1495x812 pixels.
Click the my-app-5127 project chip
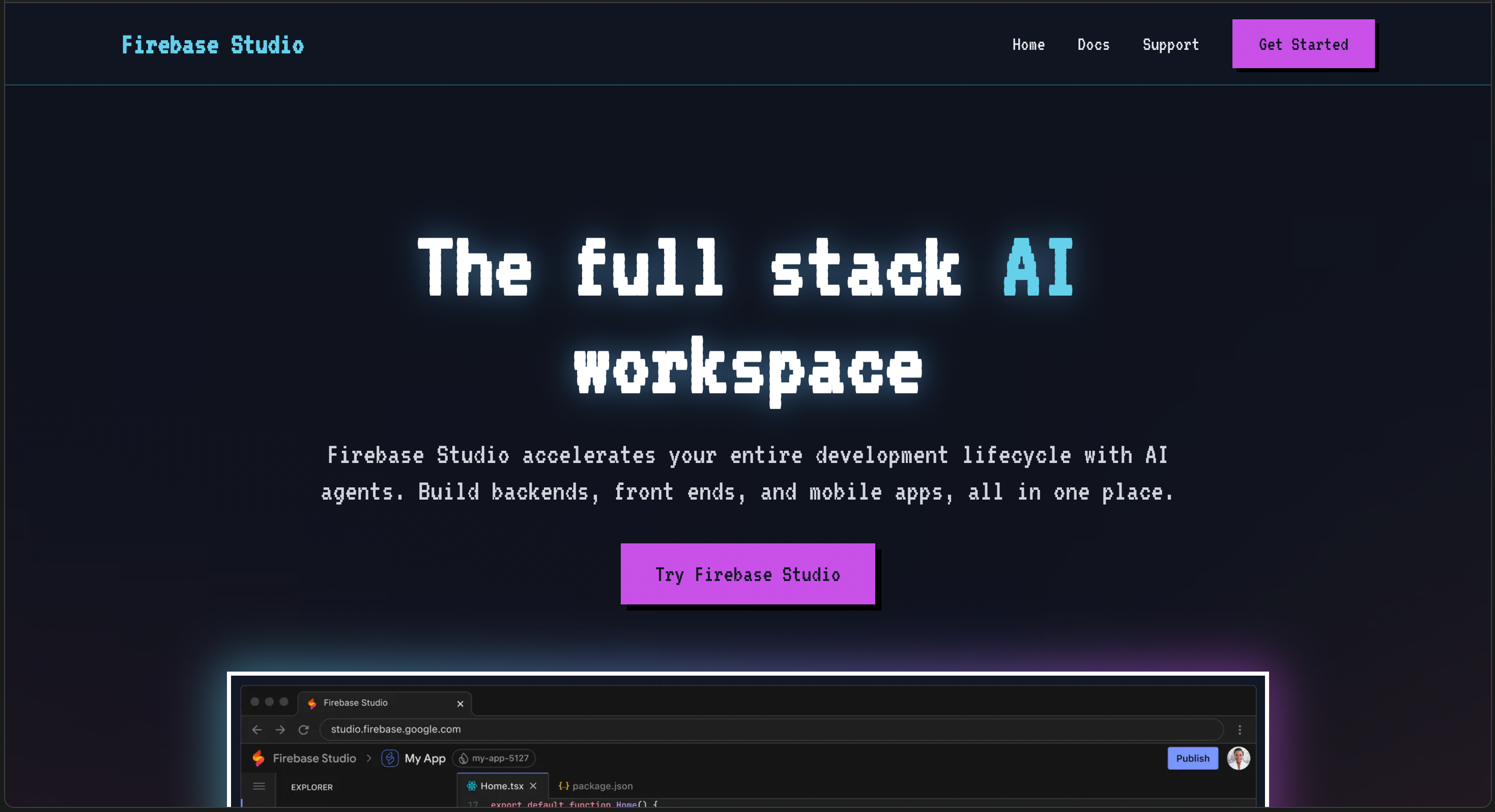click(494, 758)
